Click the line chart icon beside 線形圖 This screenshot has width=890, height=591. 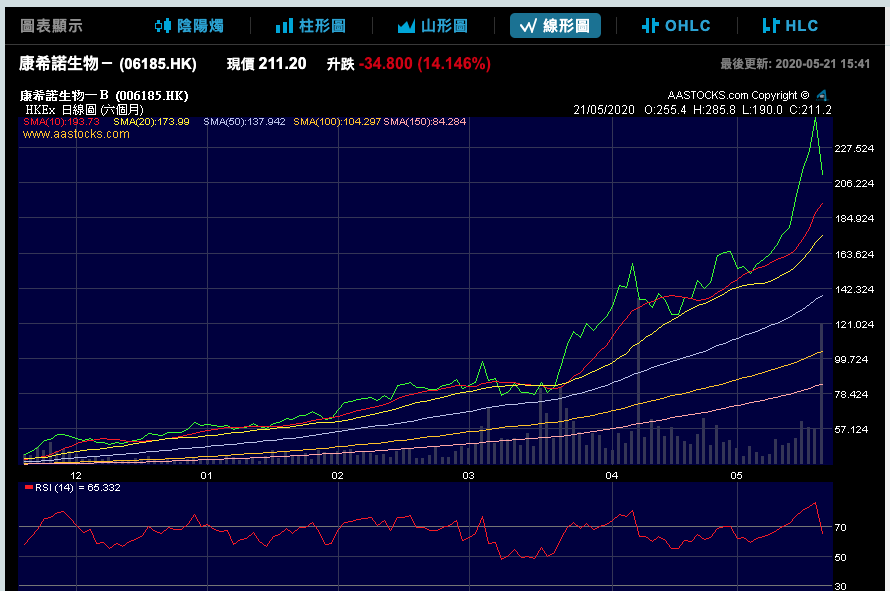pyautogui.click(x=528, y=26)
